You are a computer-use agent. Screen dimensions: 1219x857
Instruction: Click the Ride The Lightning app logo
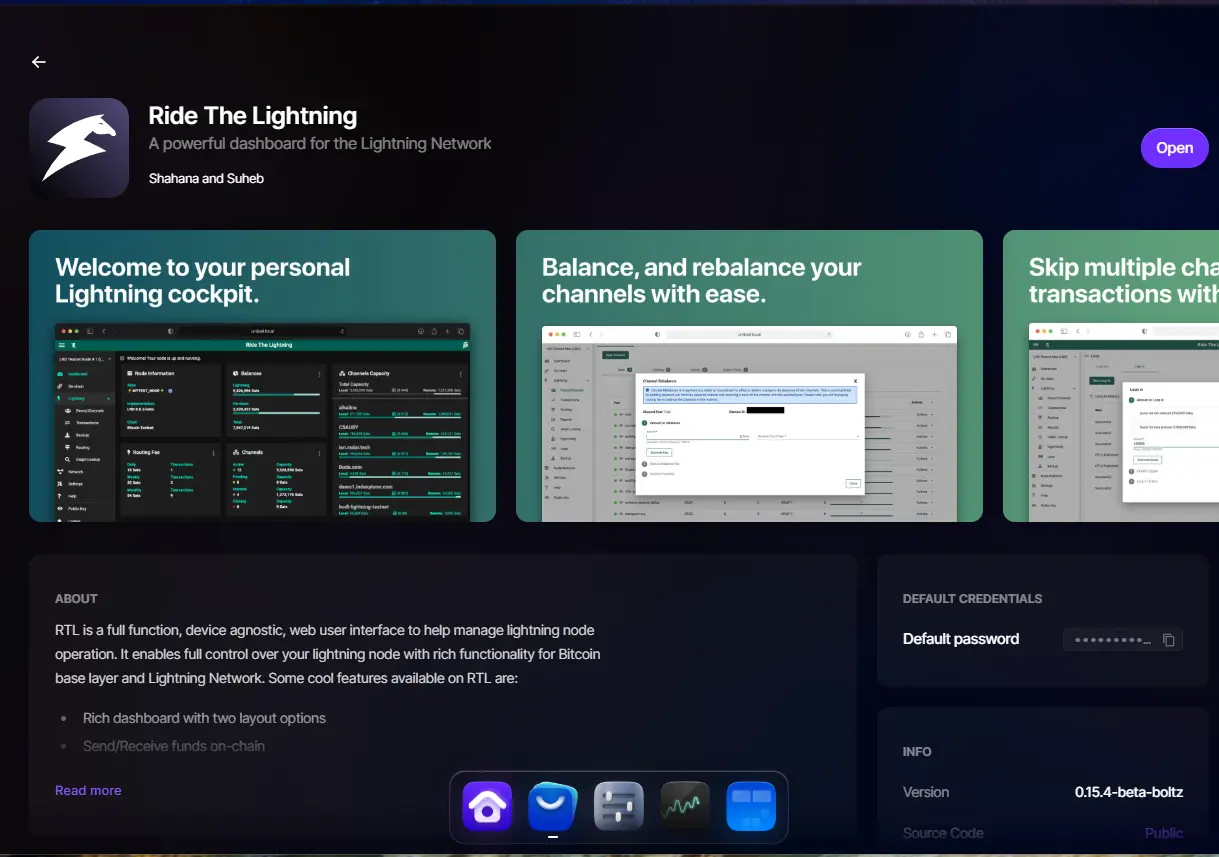click(x=79, y=148)
